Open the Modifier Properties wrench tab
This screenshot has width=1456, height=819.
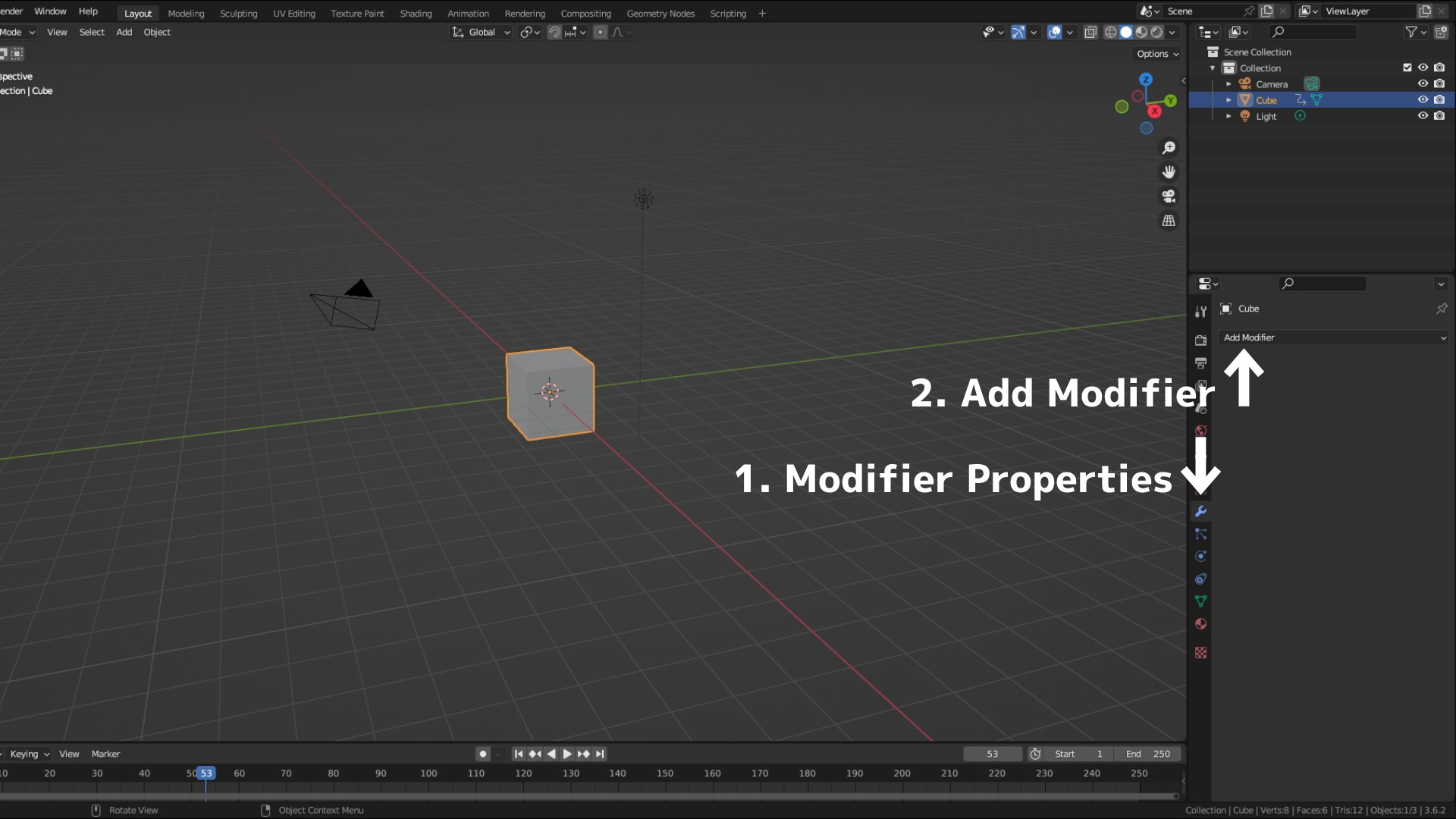[1200, 511]
